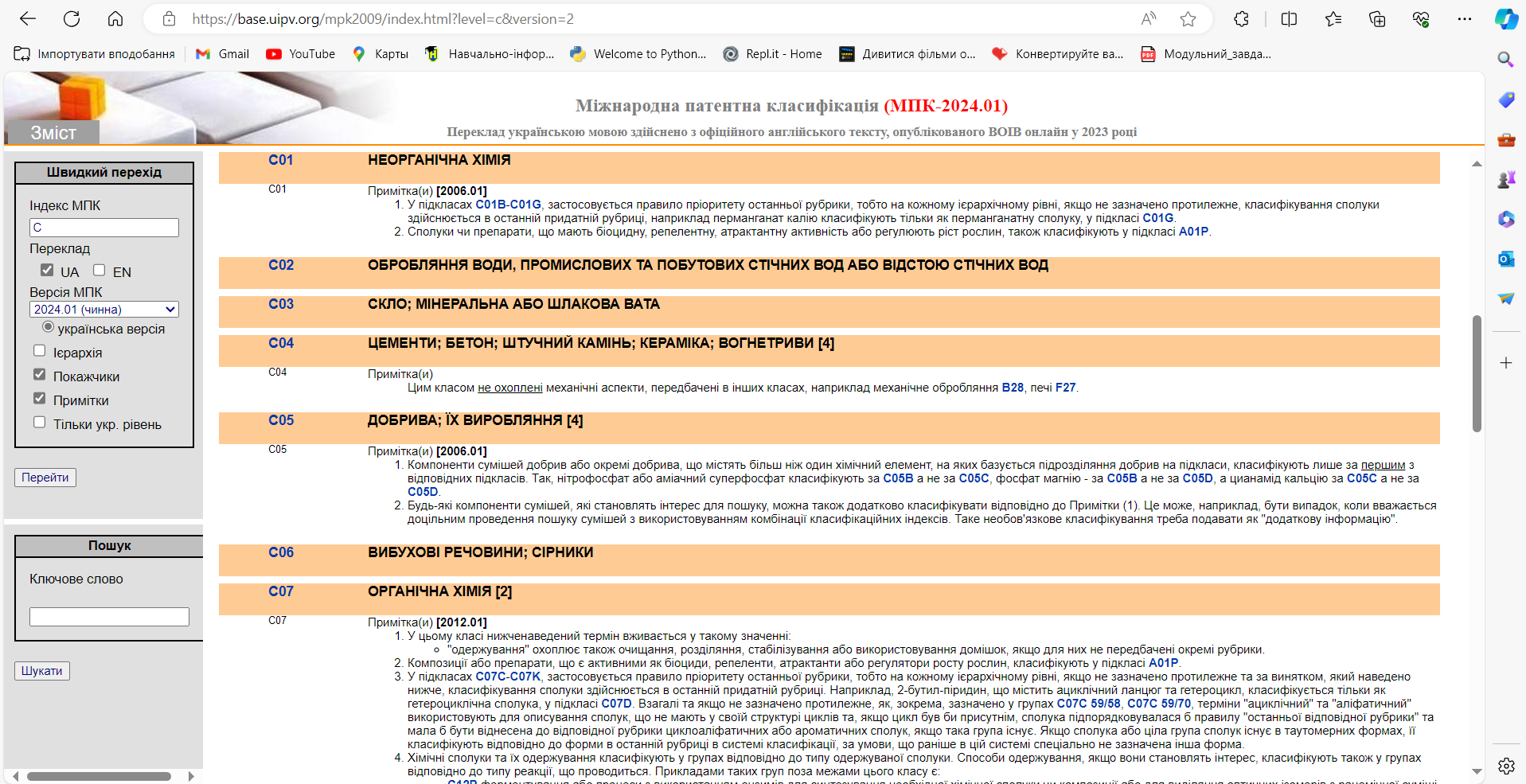Click the scroll down arrow of content

click(1477, 771)
